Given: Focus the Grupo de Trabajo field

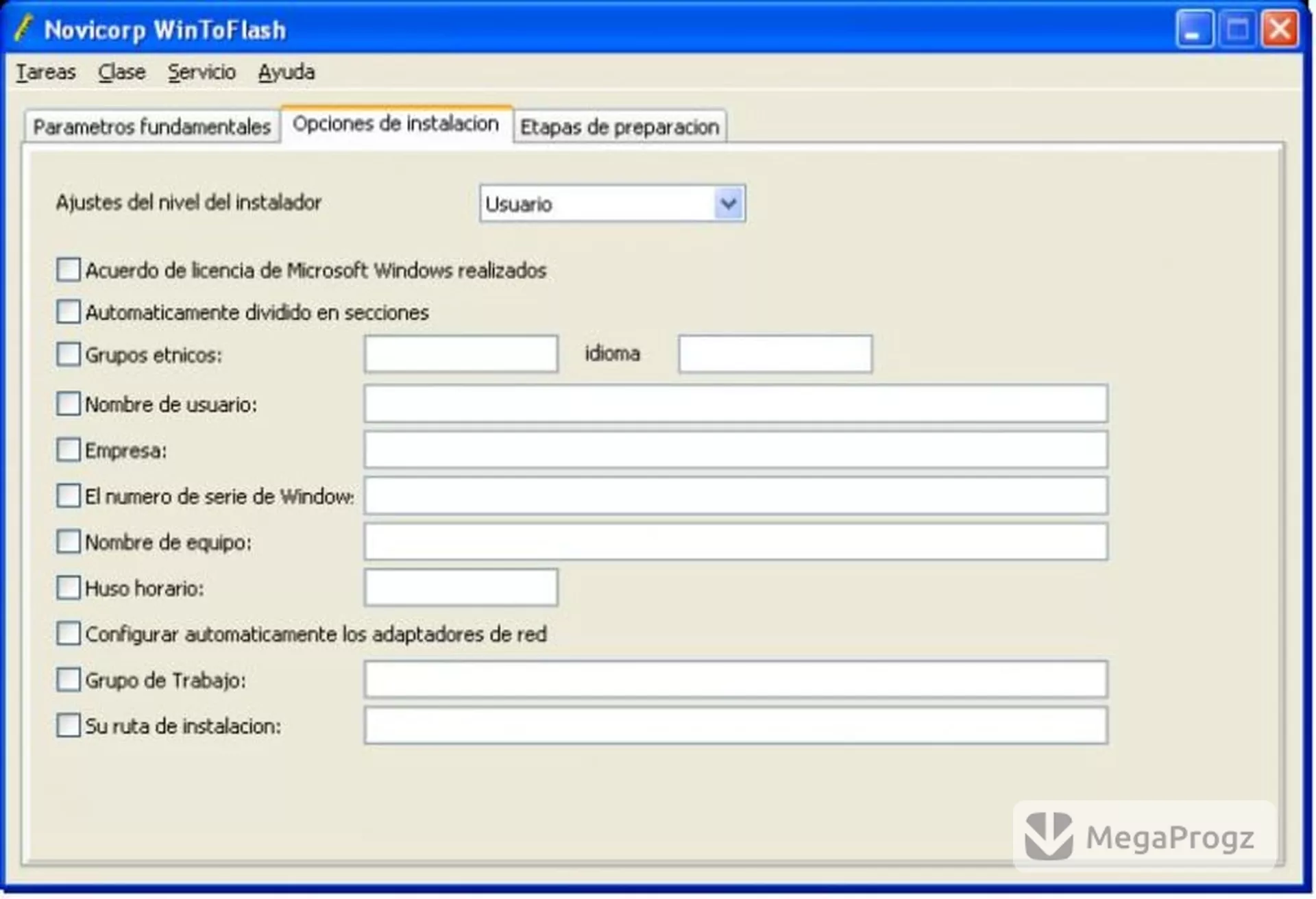Looking at the screenshot, I should pos(735,679).
